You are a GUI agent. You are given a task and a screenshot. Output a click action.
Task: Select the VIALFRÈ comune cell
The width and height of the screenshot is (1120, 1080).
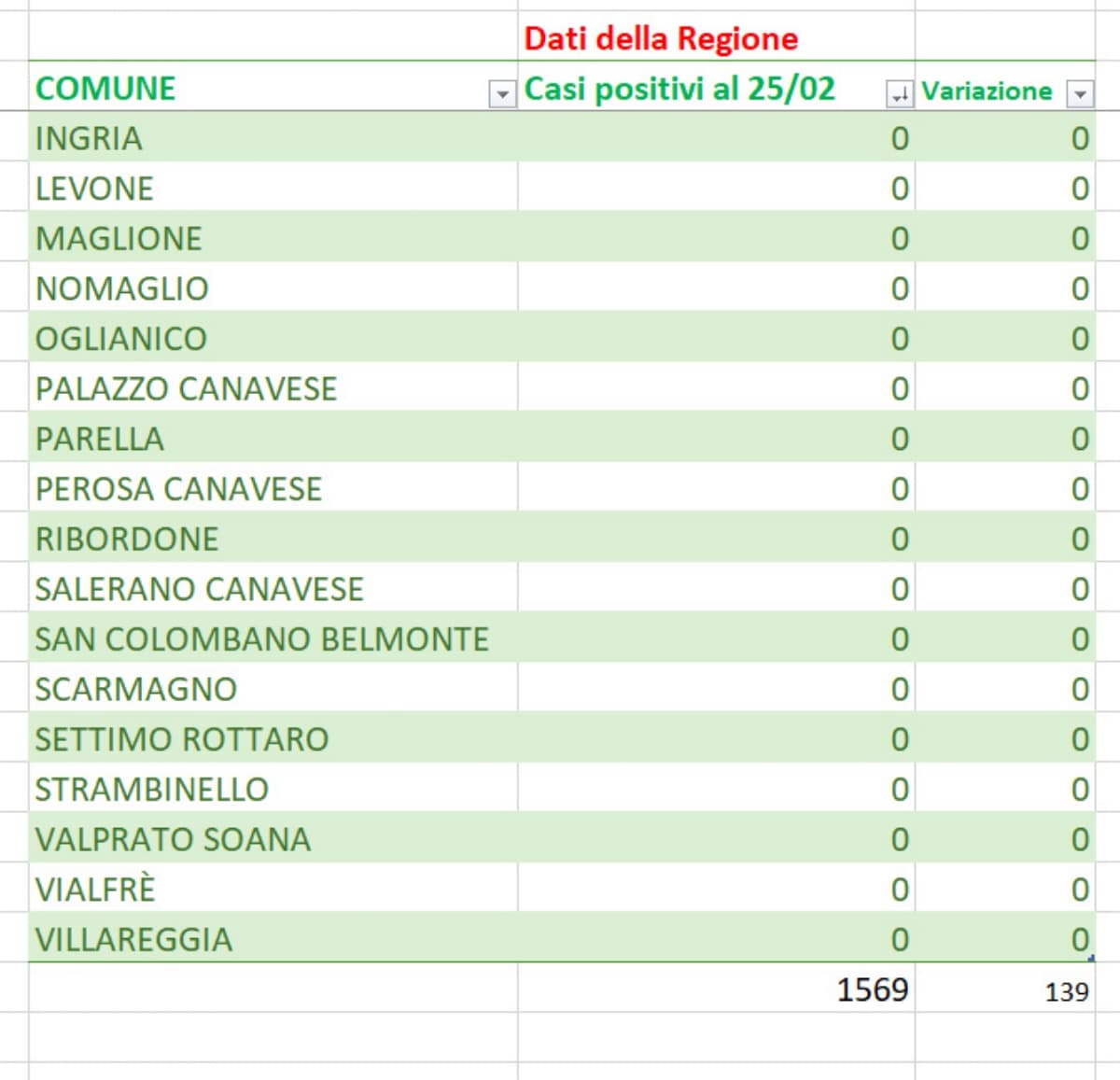[x=95, y=890]
